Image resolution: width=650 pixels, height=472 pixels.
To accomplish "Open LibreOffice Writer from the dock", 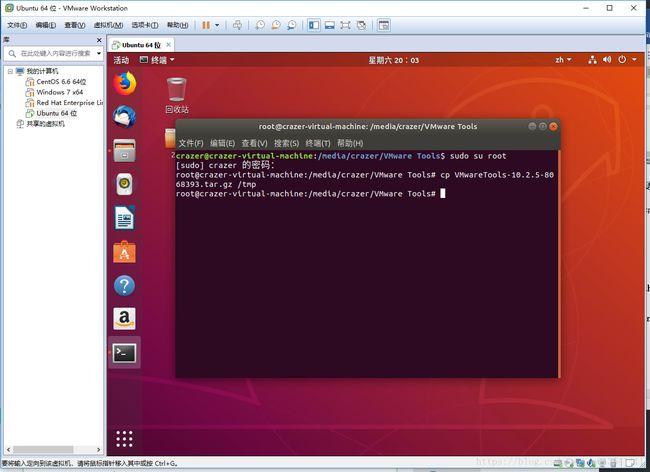I will 124,218.
